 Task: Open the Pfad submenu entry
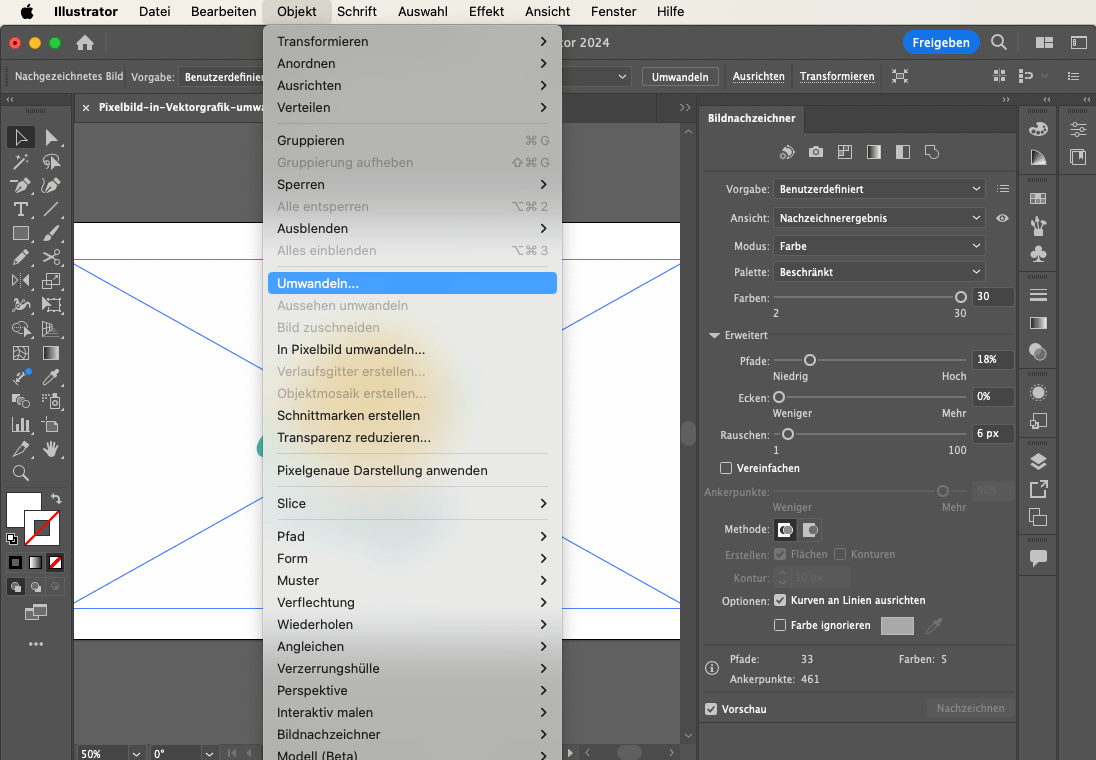click(411, 536)
